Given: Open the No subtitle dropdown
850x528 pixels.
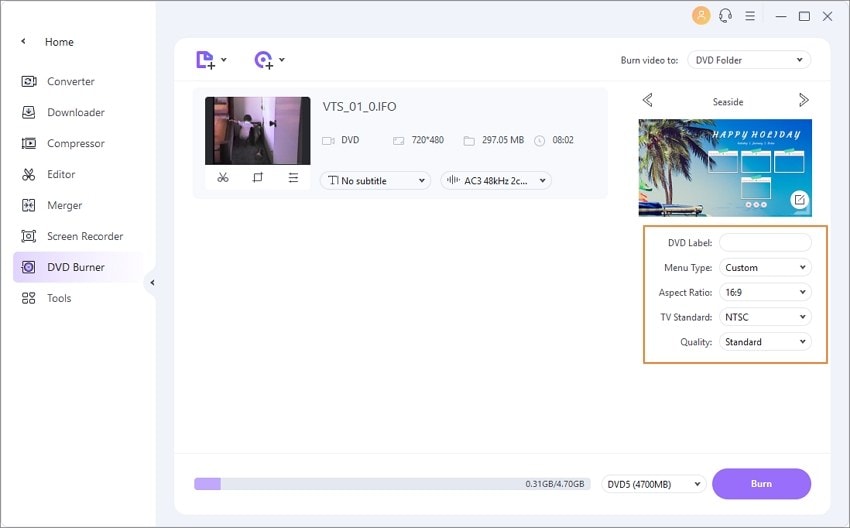Looking at the screenshot, I should coord(375,181).
